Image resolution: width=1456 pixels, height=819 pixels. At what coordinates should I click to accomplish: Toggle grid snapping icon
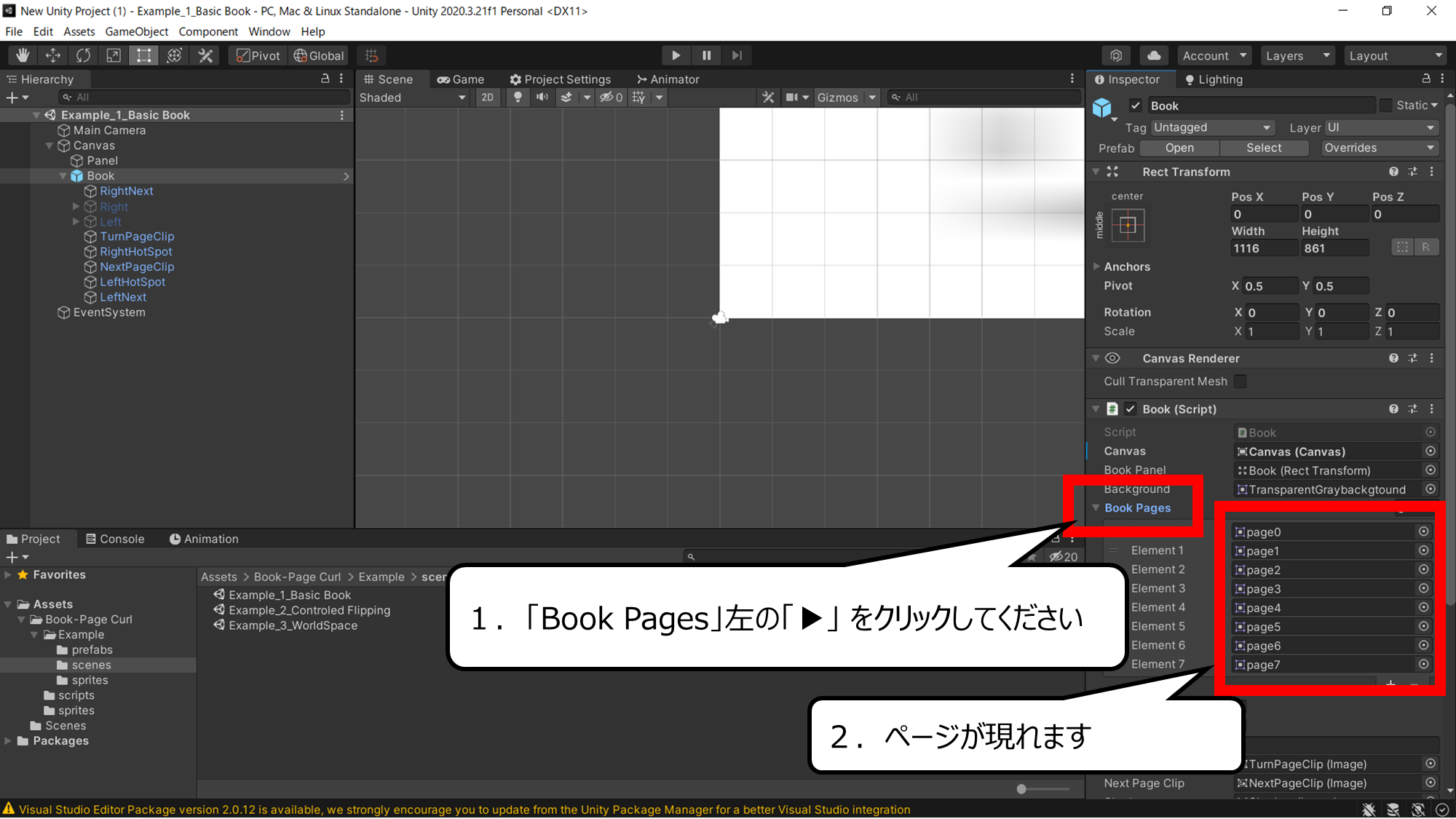coord(371,55)
